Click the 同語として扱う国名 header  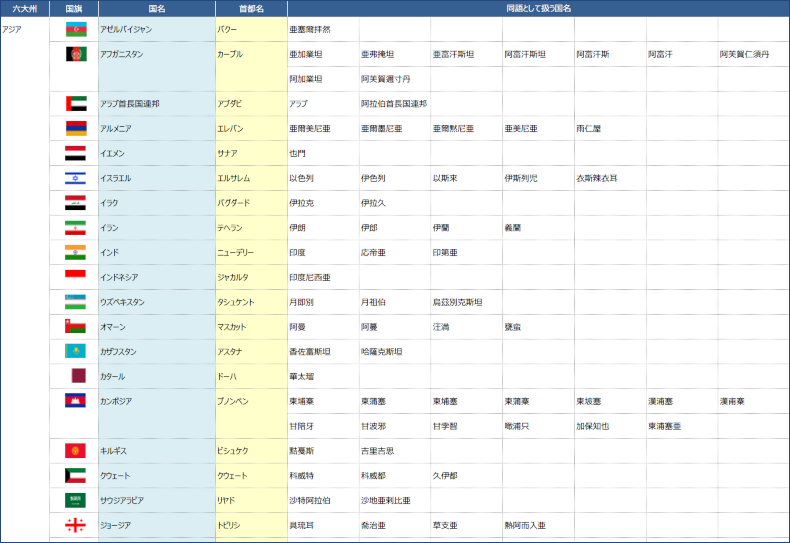pos(538,8)
